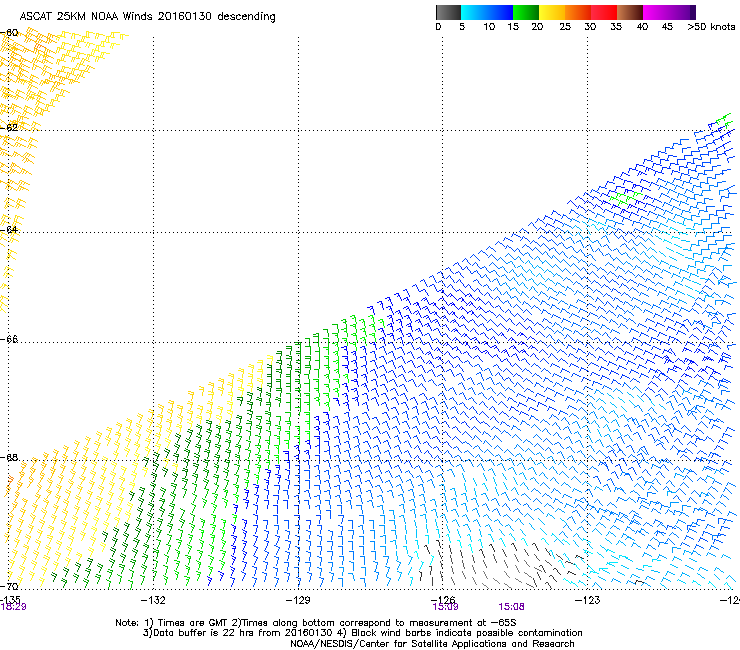Select the latitude label '-68'
Screen dimensions: 740x650
10,457
